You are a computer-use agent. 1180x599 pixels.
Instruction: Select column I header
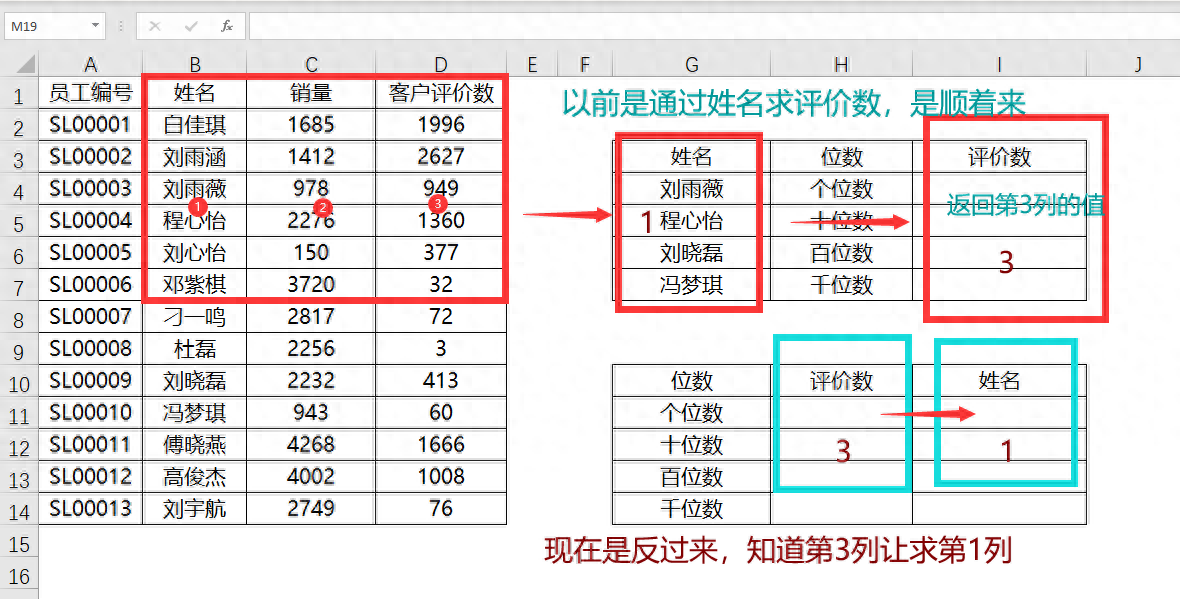(x=999, y=65)
